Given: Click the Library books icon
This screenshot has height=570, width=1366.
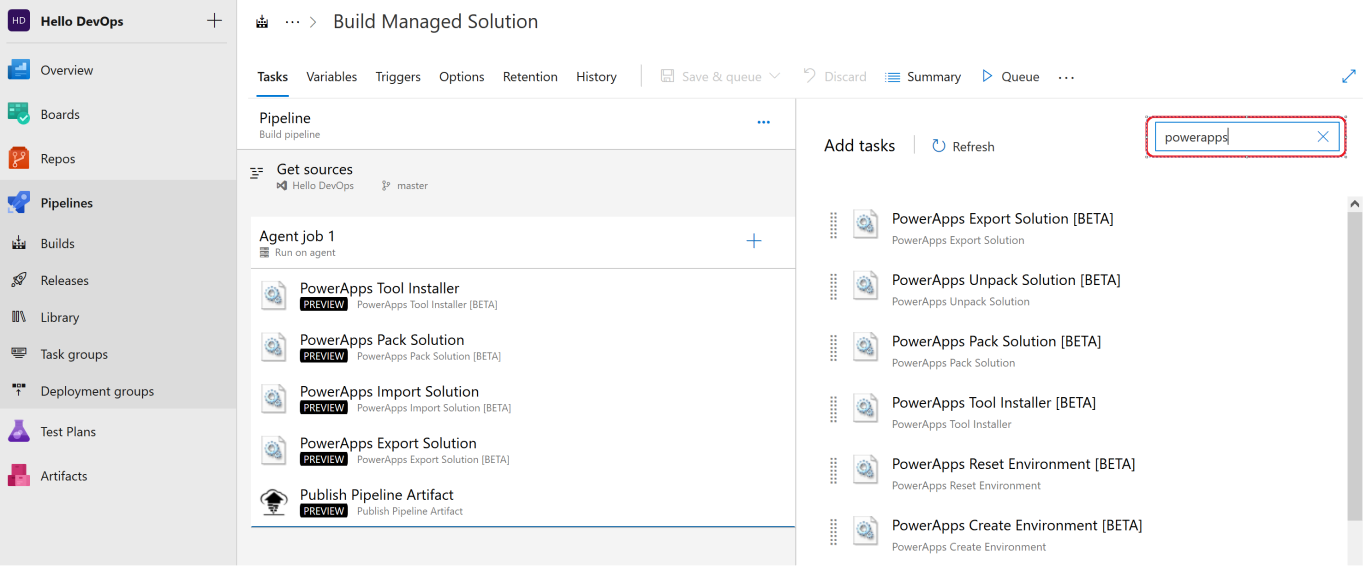Looking at the screenshot, I should point(19,317).
